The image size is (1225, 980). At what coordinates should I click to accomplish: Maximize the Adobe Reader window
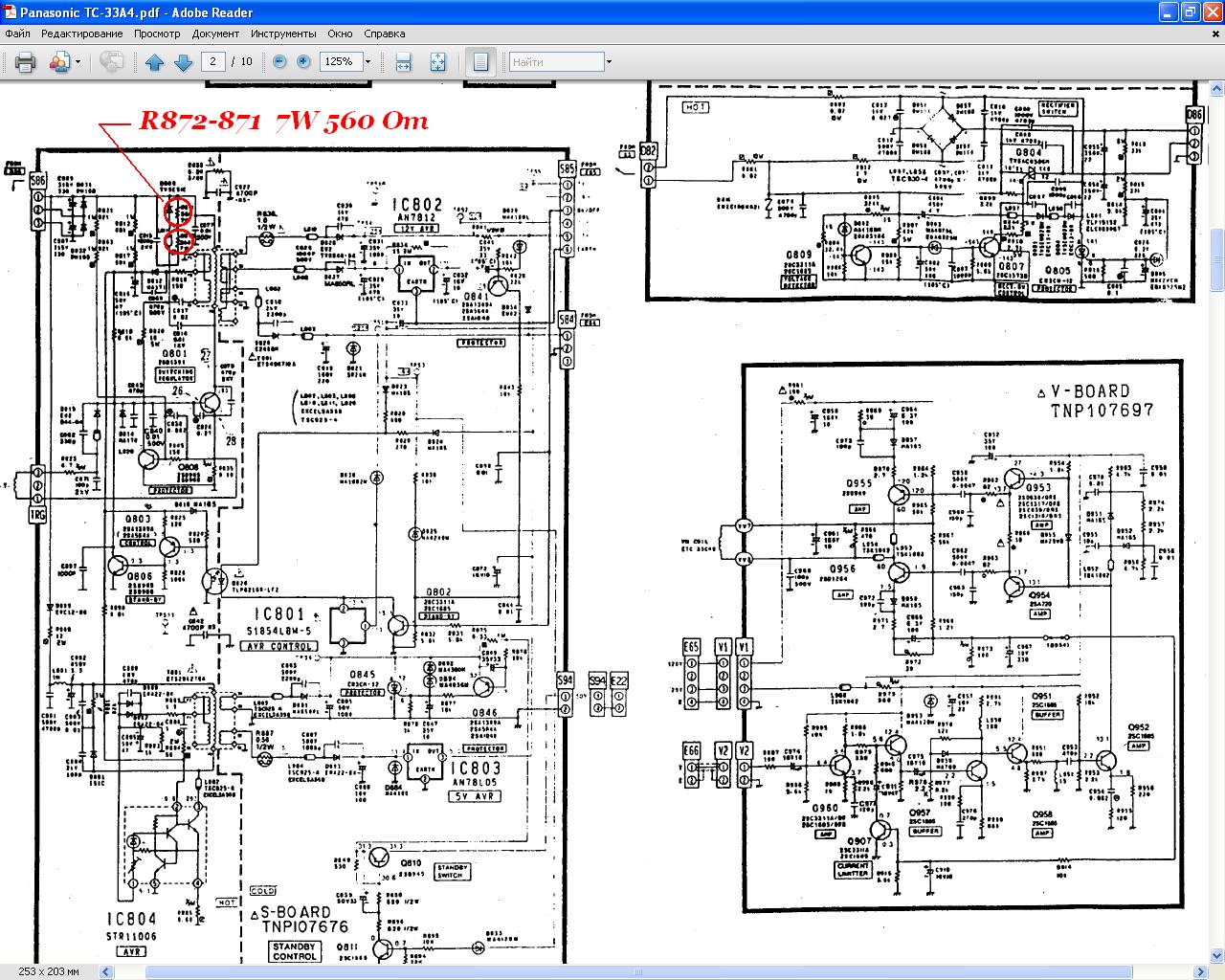click(x=1190, y=12)
